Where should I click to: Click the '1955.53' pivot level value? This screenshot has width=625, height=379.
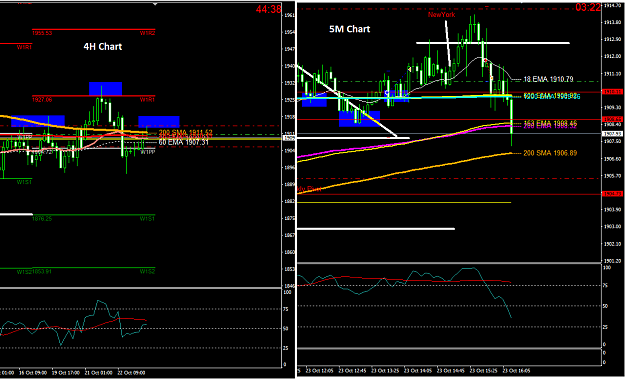(x=42, y=33)
